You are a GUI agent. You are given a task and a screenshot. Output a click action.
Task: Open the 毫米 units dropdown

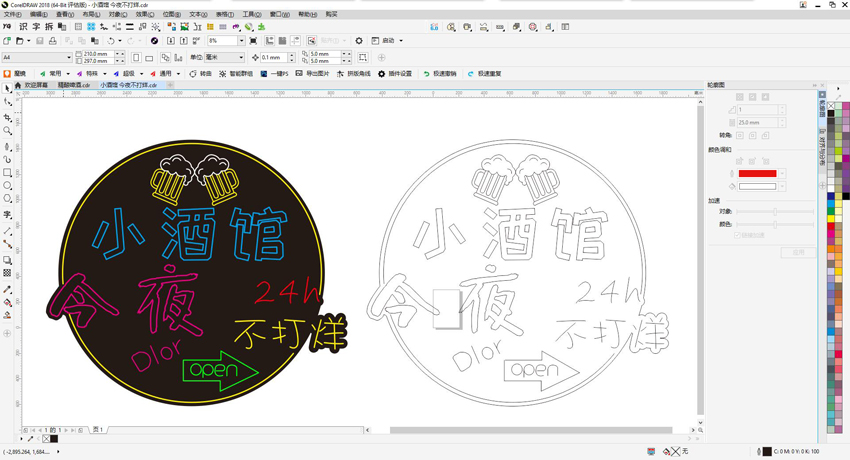pos(241,57)
